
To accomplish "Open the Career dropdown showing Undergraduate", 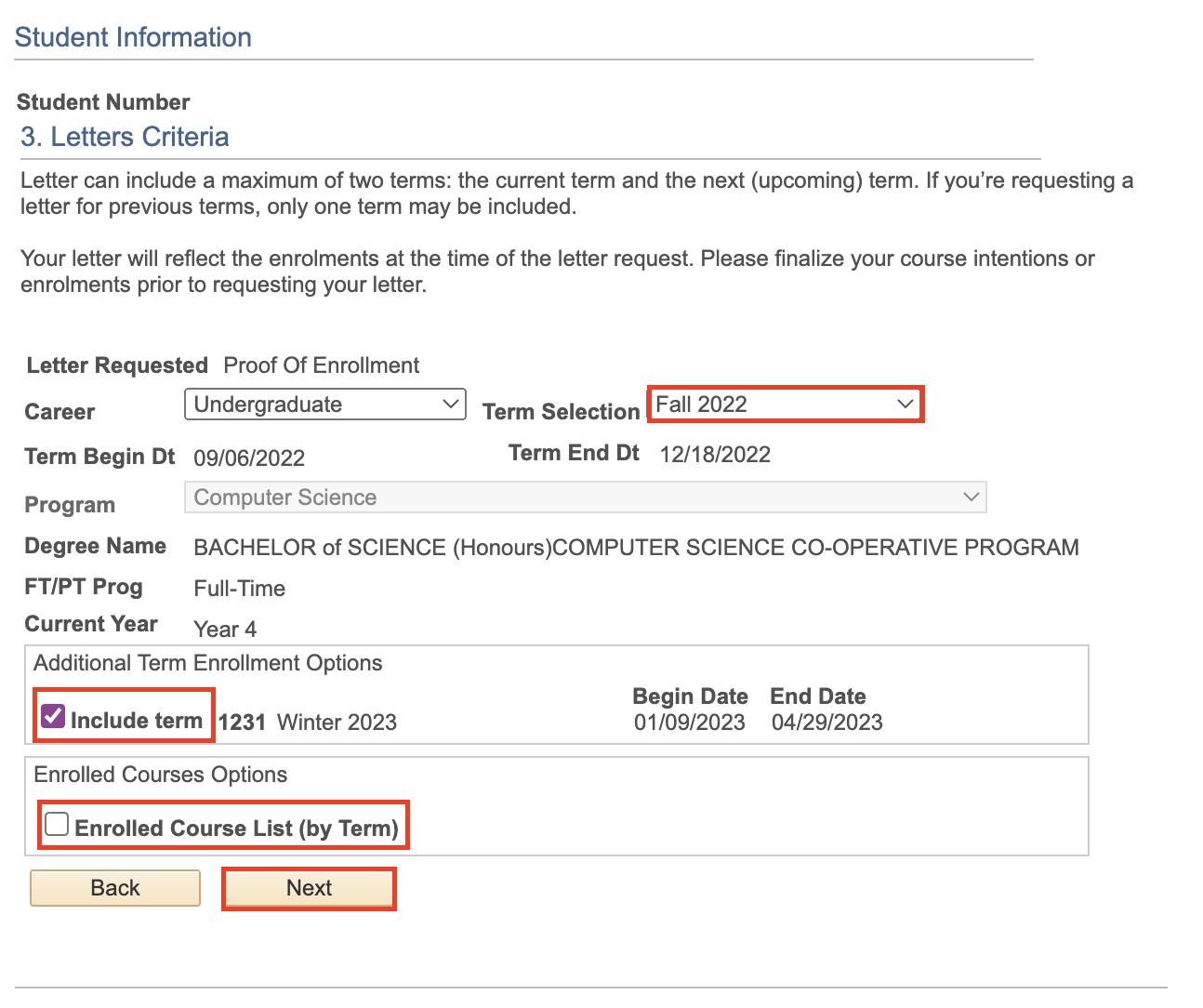I will click(324, 405).
